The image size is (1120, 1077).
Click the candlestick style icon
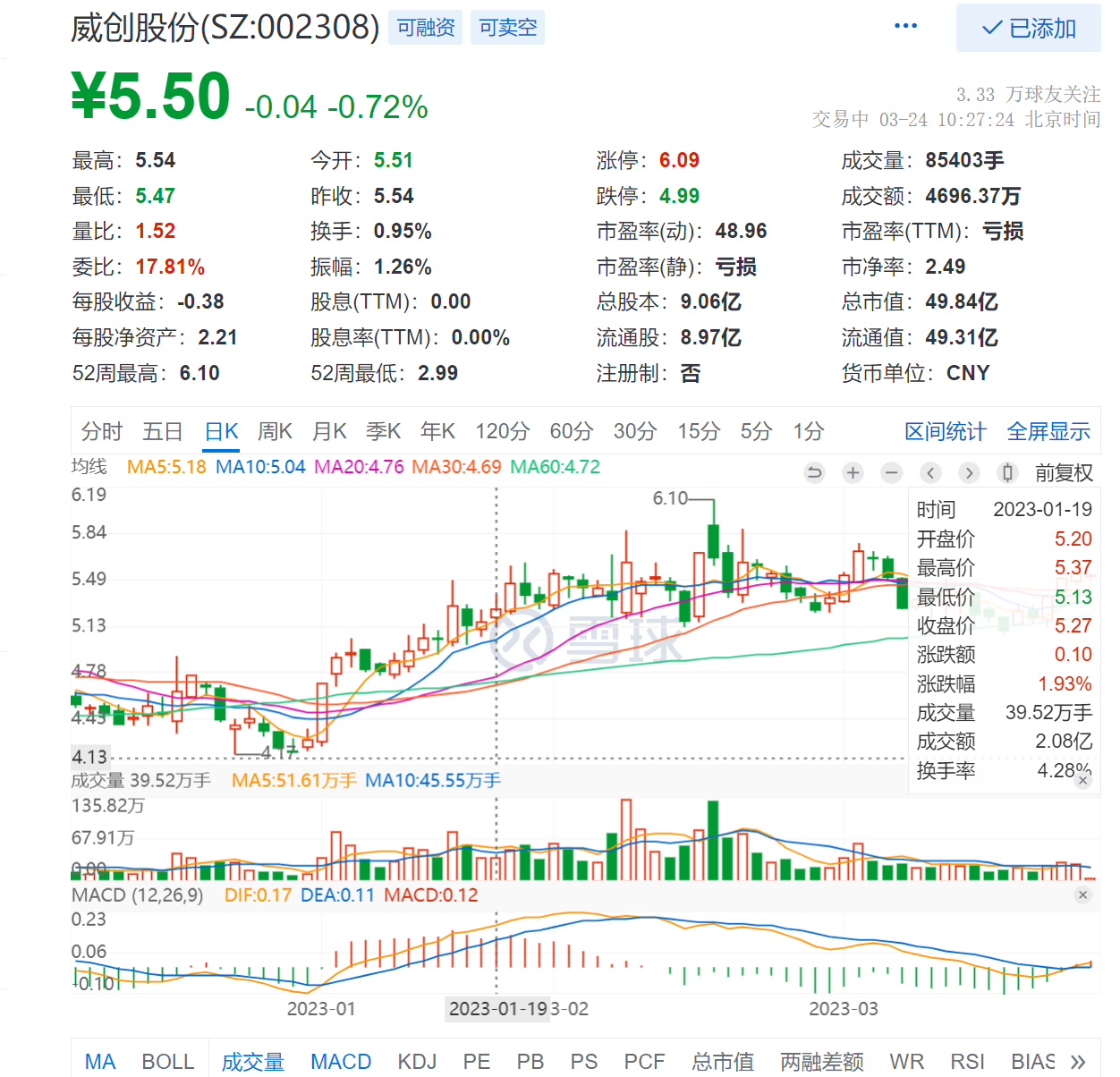[x=1007, y=472]
